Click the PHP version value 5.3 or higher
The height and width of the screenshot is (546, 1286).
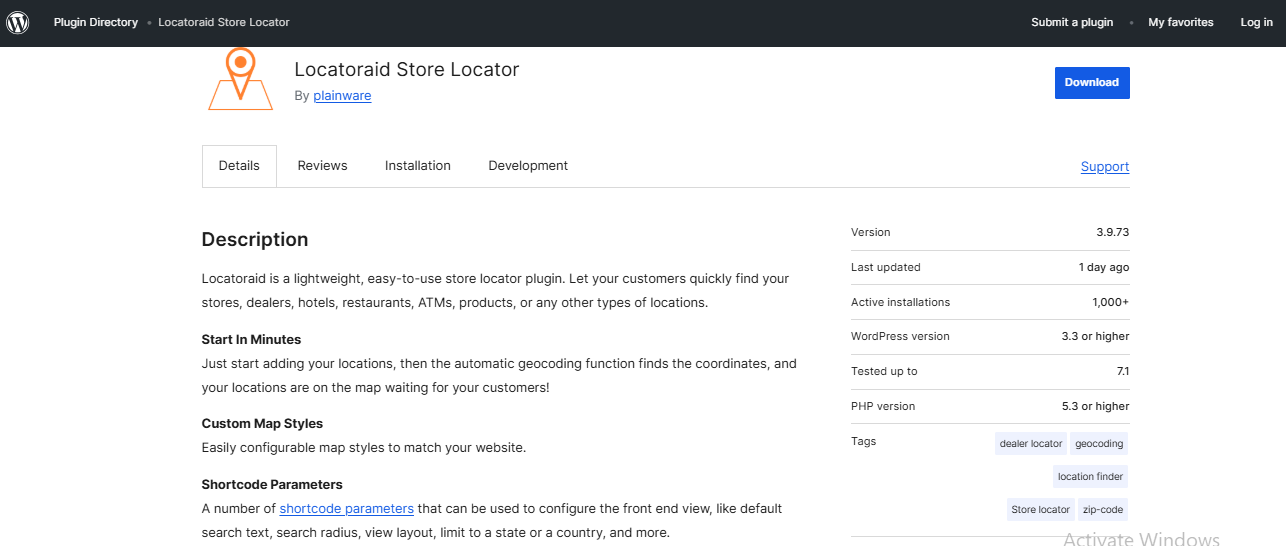point(1096,407)
